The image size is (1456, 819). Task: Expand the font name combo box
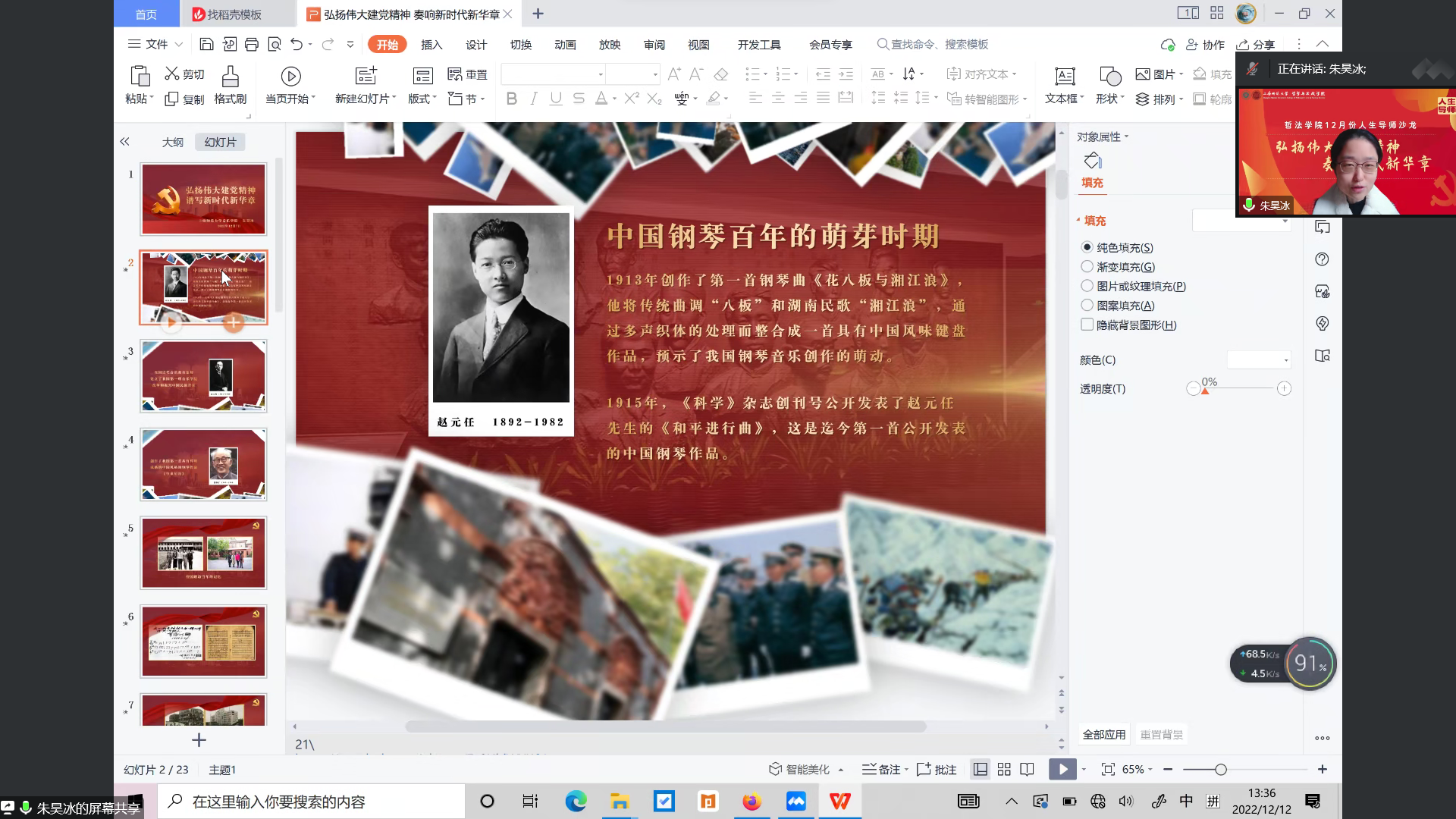601,74
